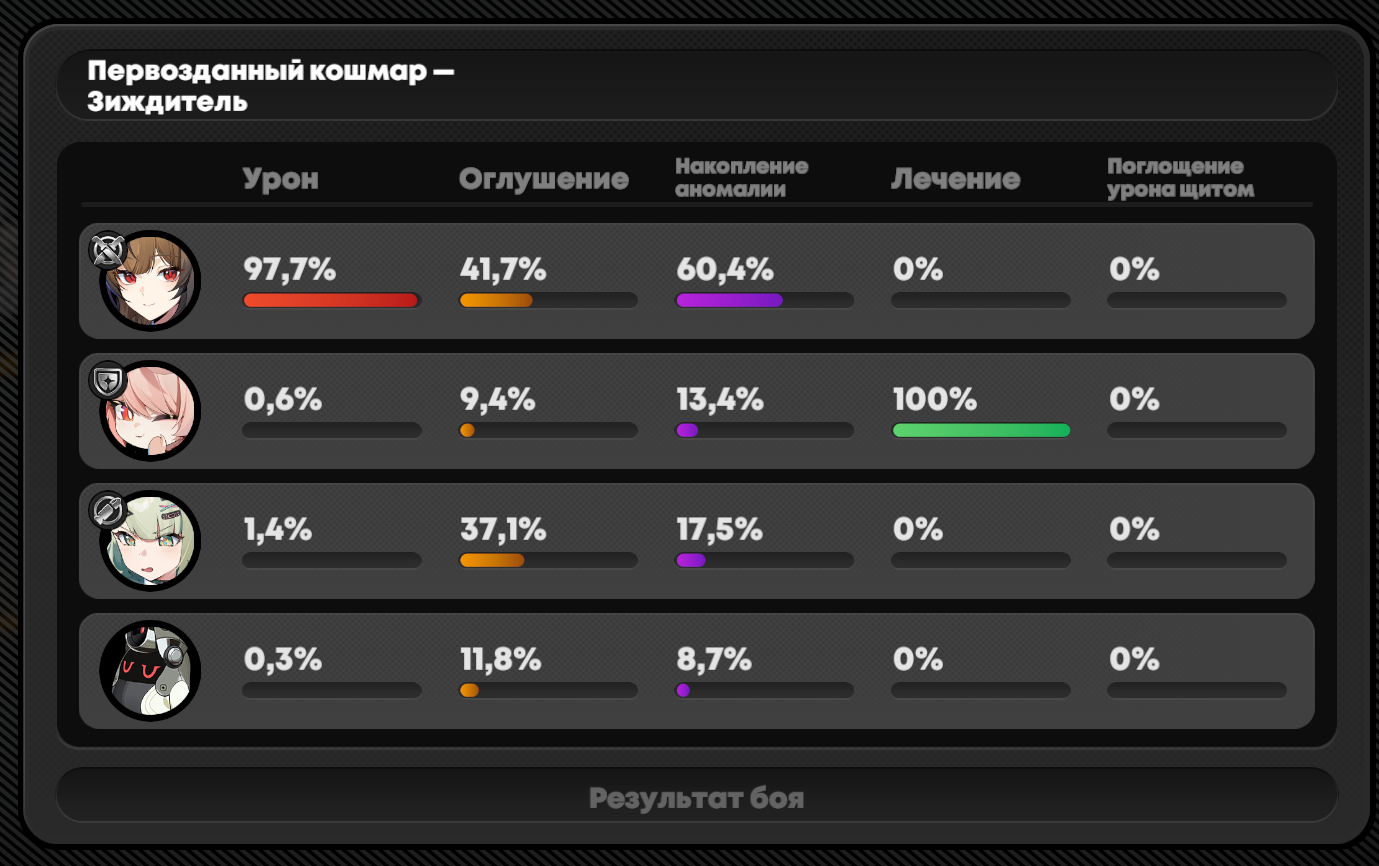Click the green 100% healing bar

[x=981, y=430]
